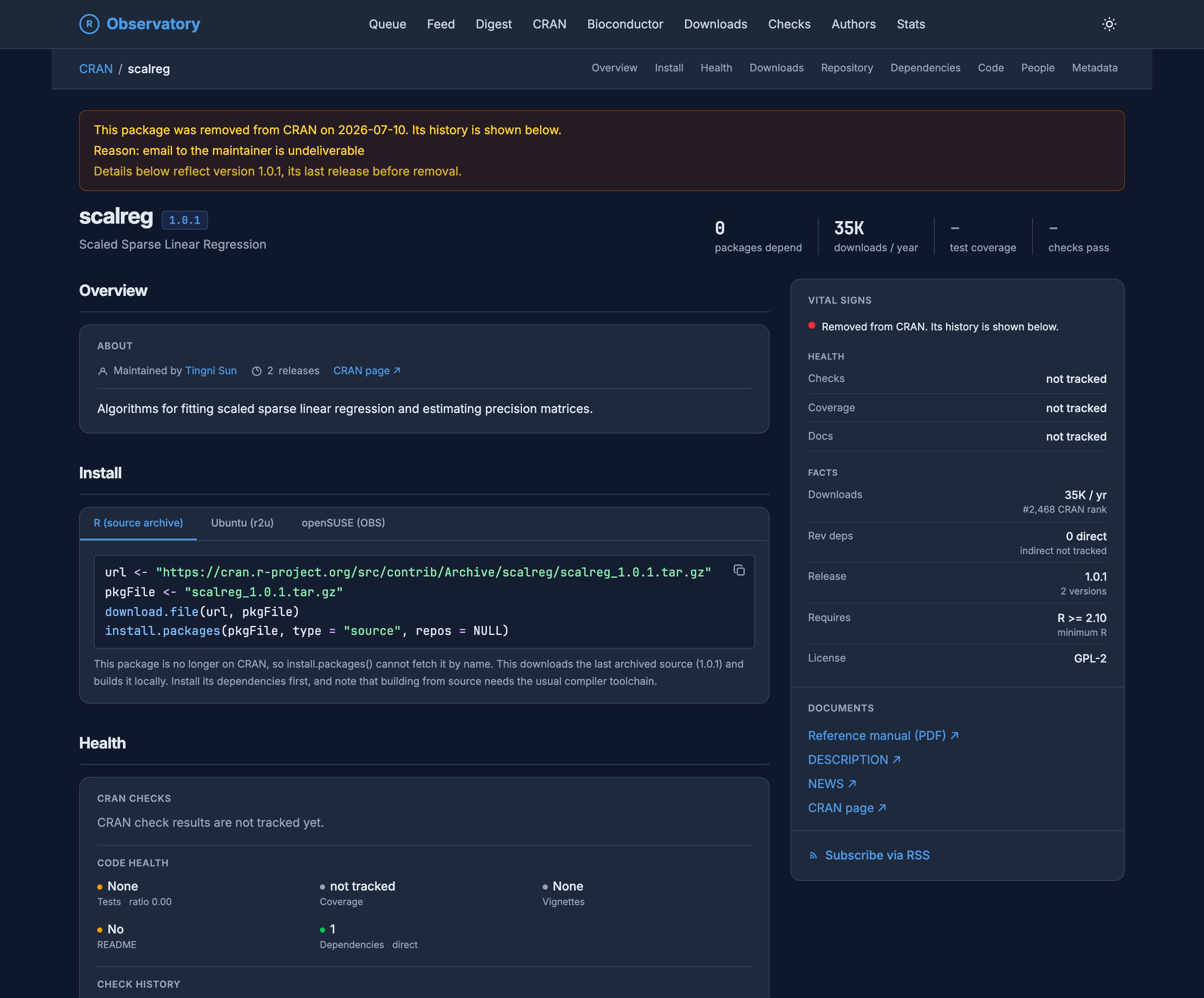Screen dimensions: 1204x998
Task: Switch to the openSUSE (OBS) tab
Action: coord(343,523)
